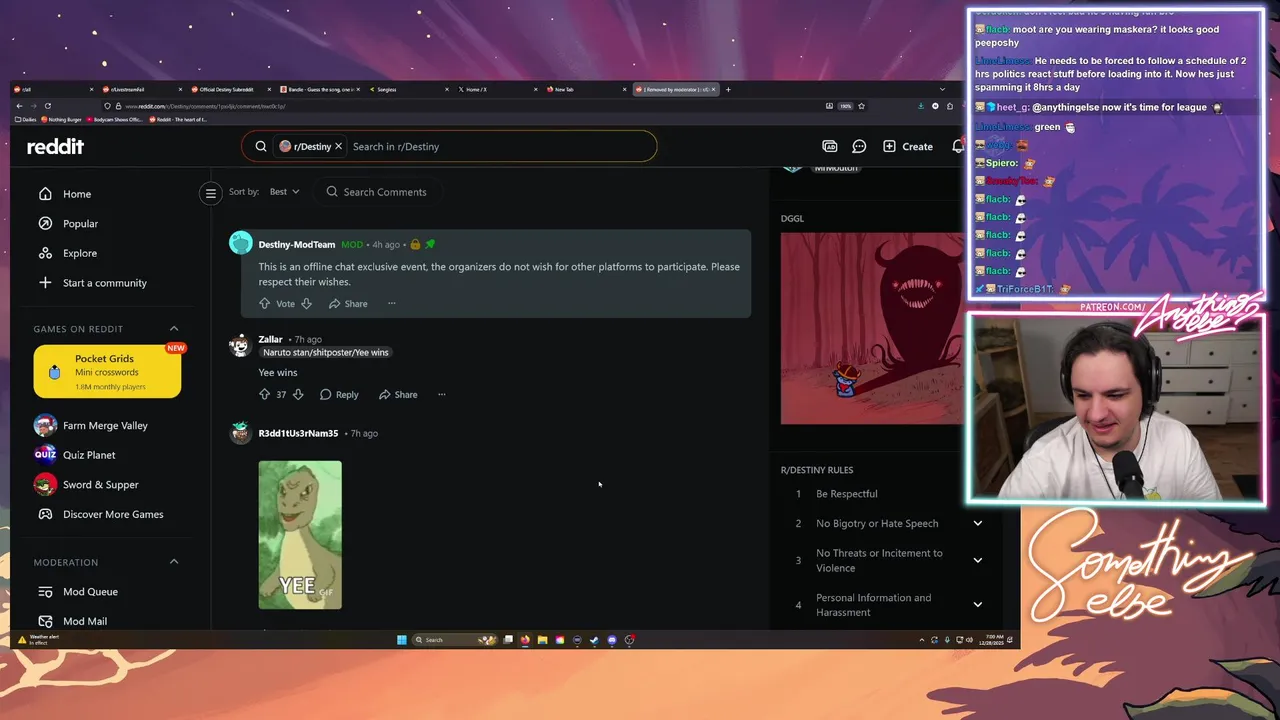The height and width of the screenshot is (720, 1280).
Task: Go to Popular in sidebar
Action: (80, 224)
